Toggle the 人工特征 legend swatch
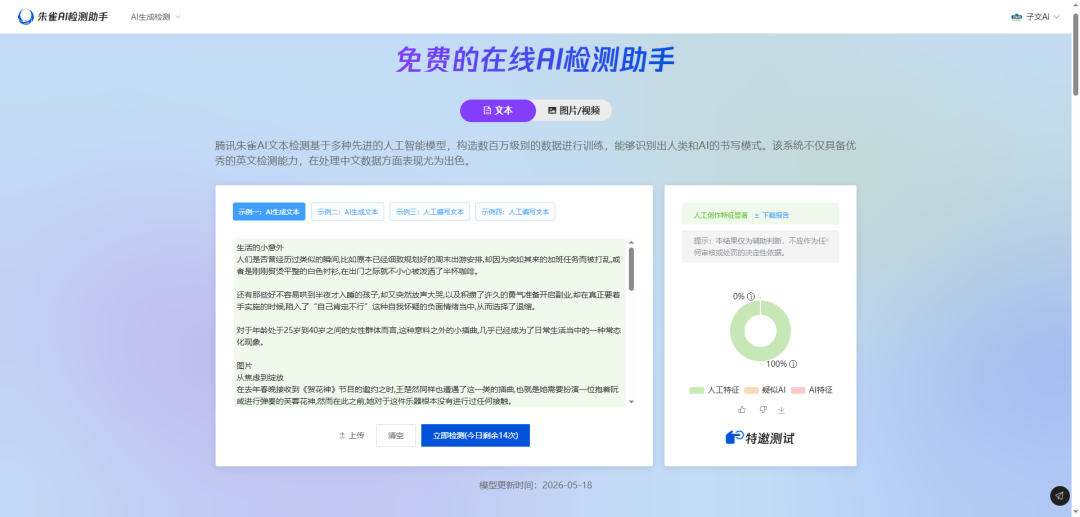The width and height of the screenshot is (1080, 517). coord(696,390)
